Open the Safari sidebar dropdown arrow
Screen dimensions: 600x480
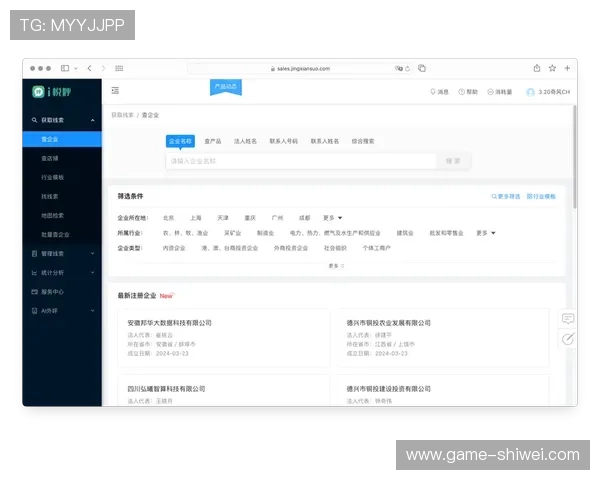pyautogui.click(x=76, y=69)
